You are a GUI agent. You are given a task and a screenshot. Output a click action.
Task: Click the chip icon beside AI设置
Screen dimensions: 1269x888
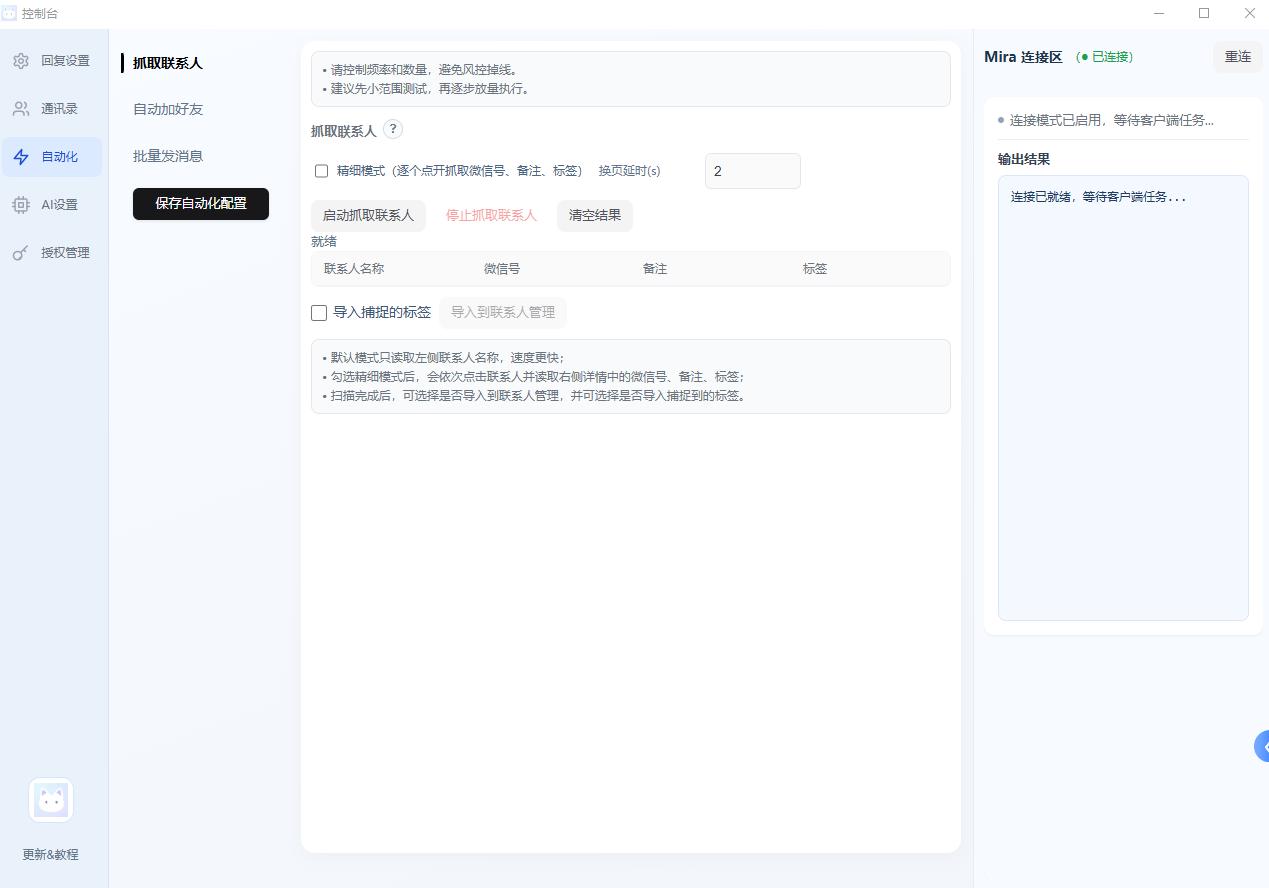click(x=21, y=205)
